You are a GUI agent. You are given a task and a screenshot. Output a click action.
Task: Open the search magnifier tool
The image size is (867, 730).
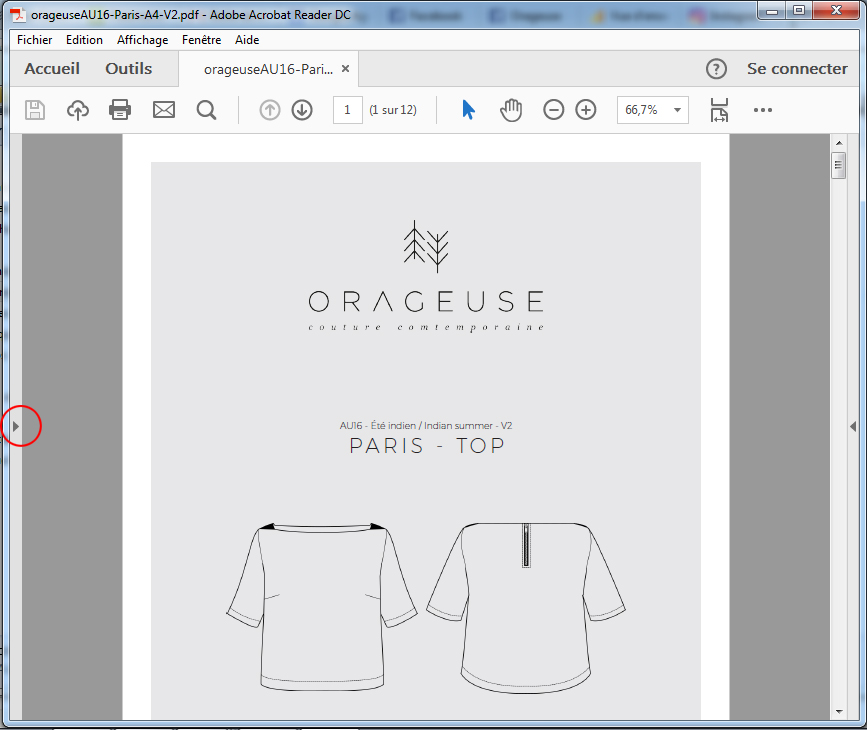pos(206,110)
